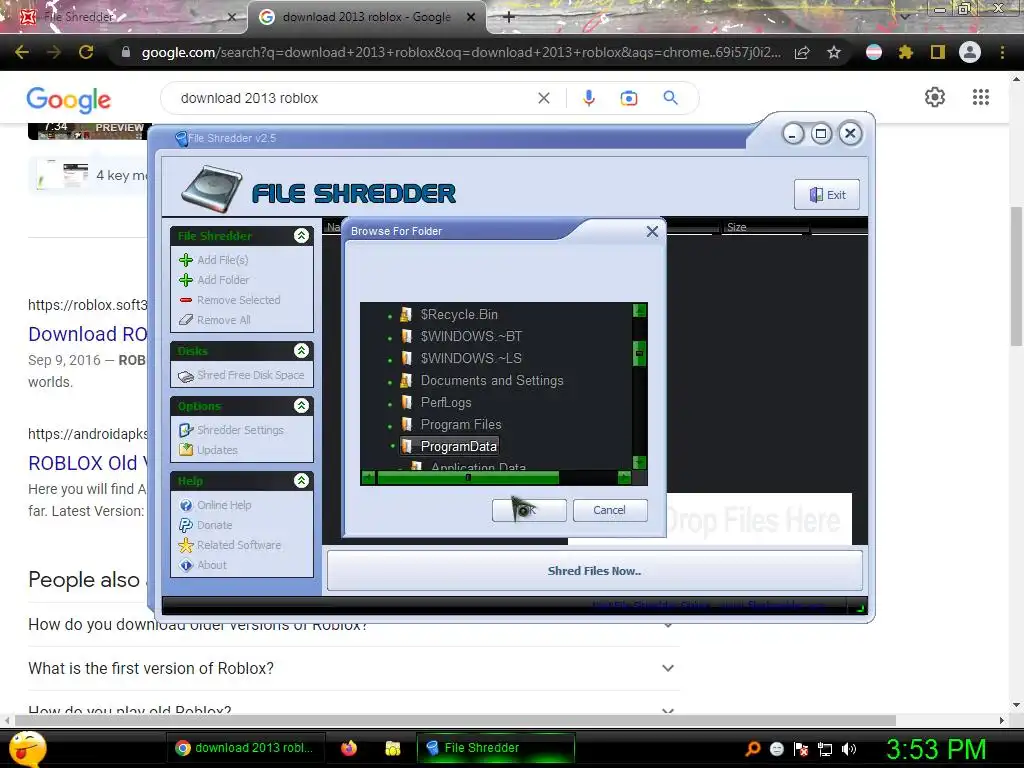This screenshot has width=1024, height=768.
Task: Click the Online Help question icon
Action: click(x=186, y=505)
